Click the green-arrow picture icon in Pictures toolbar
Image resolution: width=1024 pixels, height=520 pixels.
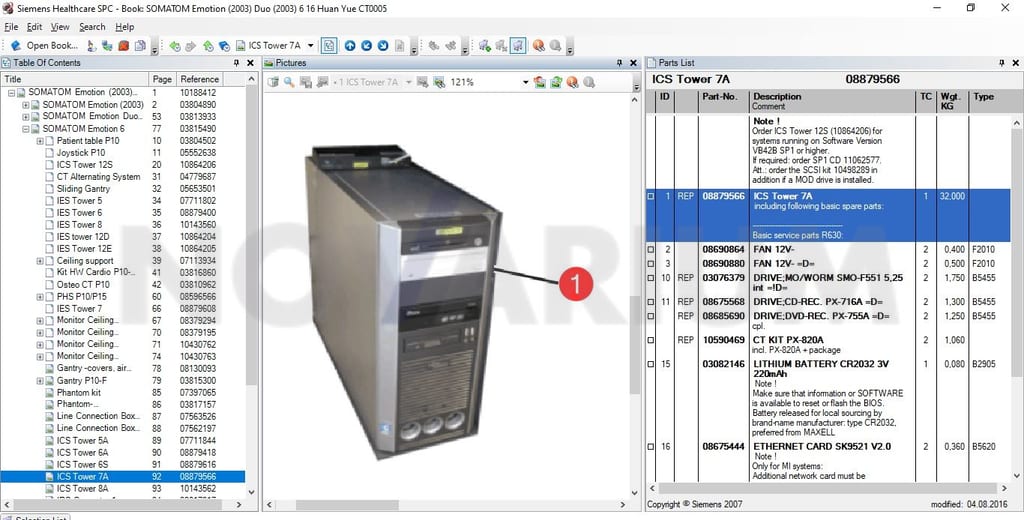(x=556, y=82)
